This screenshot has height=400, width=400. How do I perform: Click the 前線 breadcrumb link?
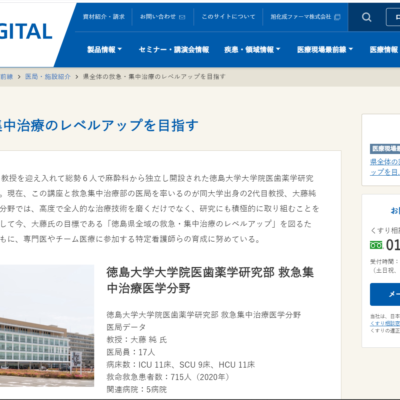tap(6, 77)
